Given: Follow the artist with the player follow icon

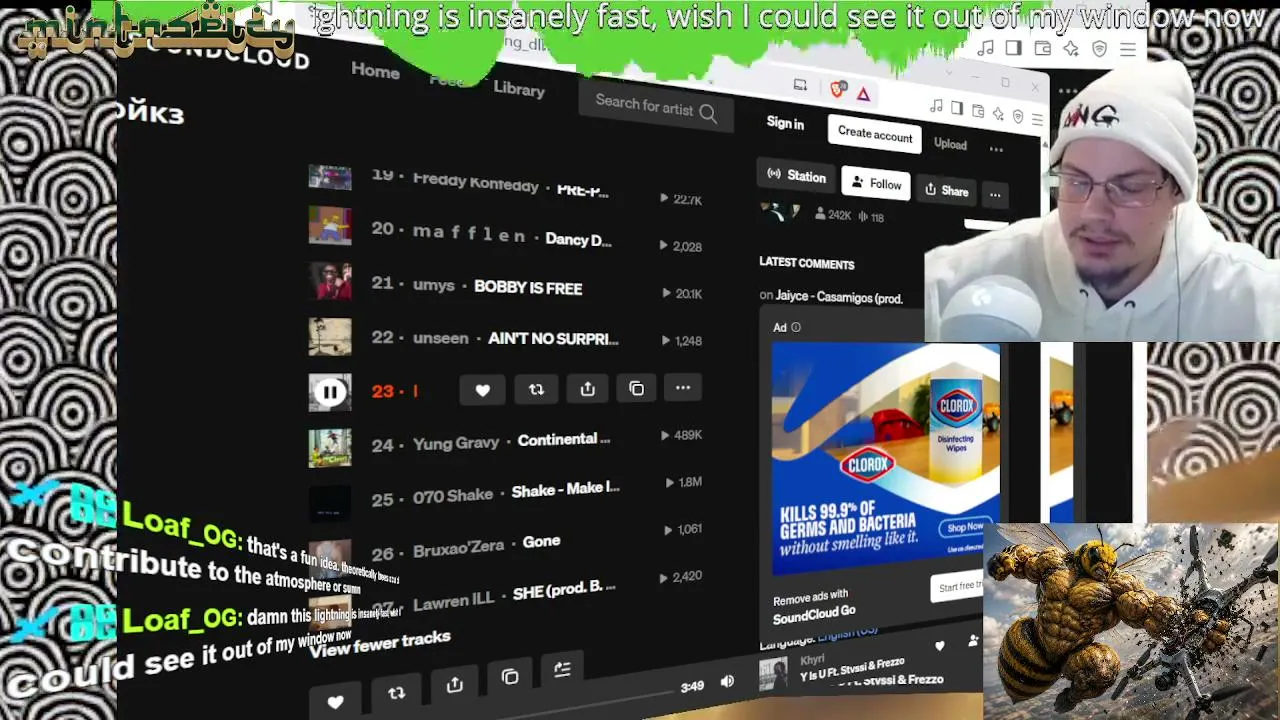Looking at the screenshot, I should 973,640.
